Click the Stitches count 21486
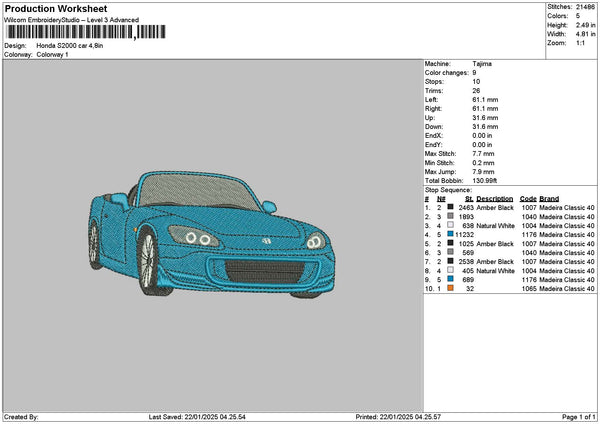 tap(584, 7)
